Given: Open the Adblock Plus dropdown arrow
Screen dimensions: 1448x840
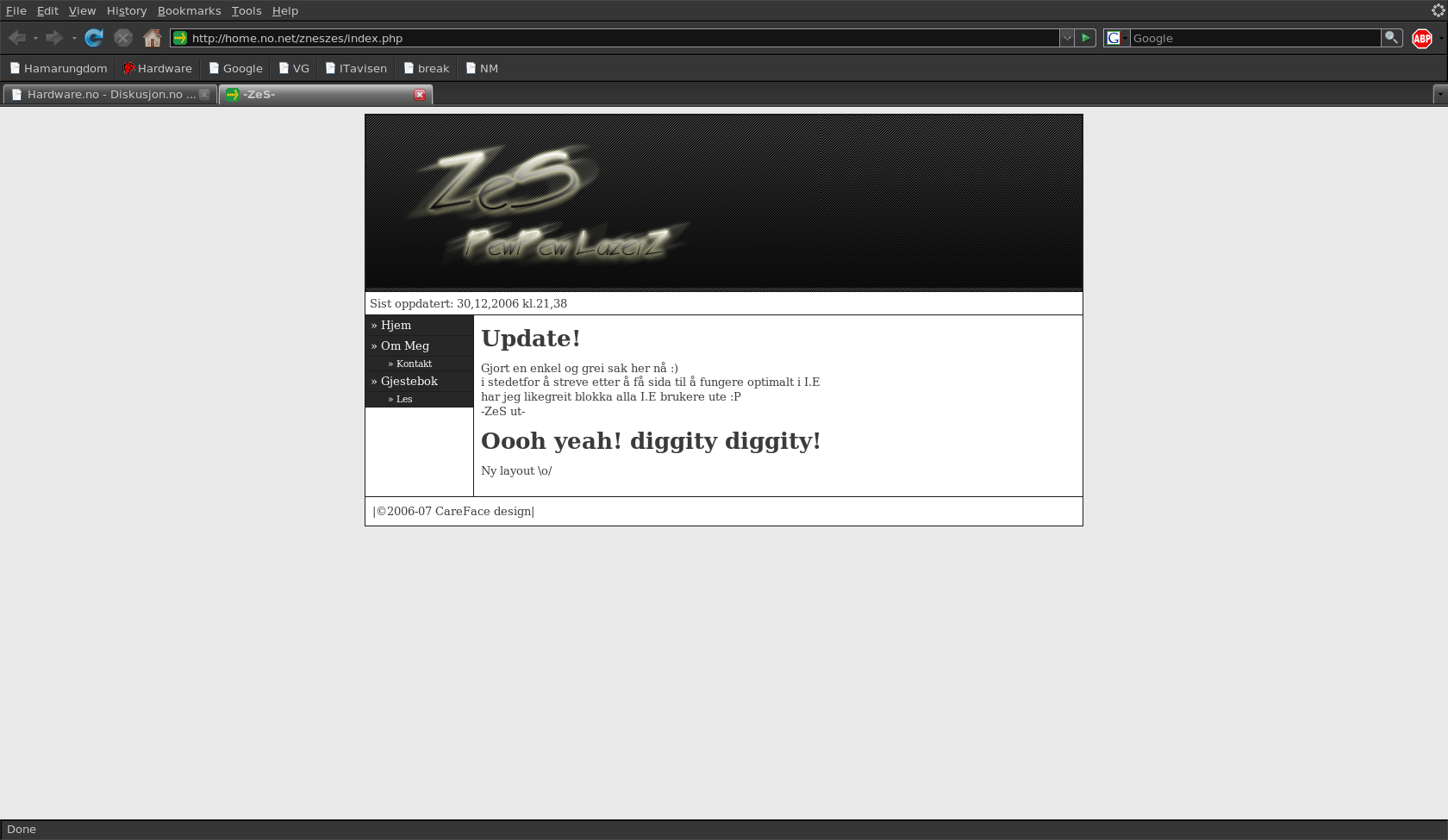Looking at the screenshot, I should click(1441, 38).
